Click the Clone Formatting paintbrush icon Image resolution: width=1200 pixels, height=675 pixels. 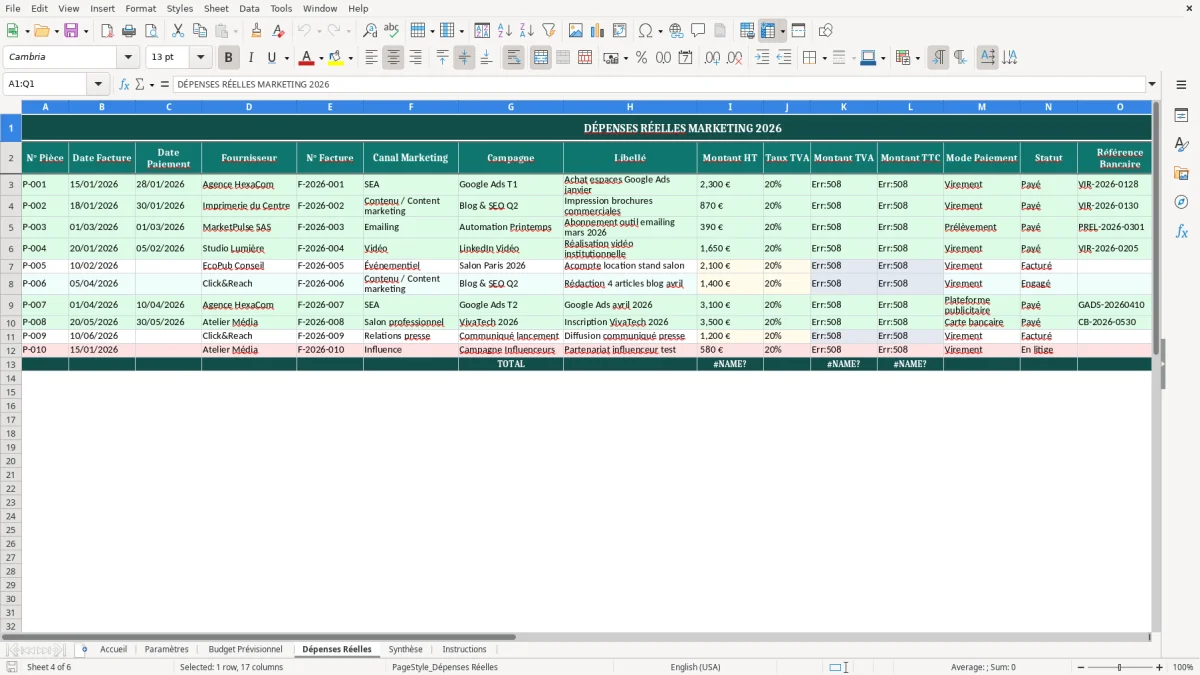click(256, 31)
